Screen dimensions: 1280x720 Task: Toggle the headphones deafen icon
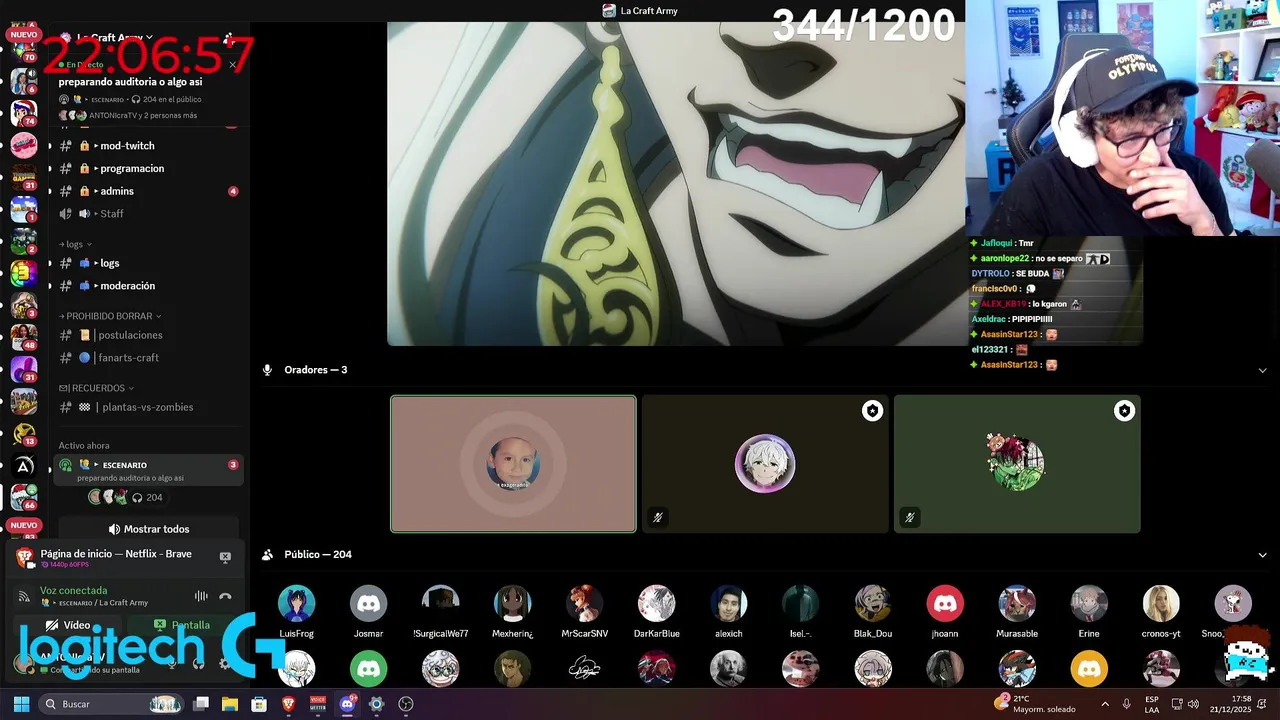[198, 663]
